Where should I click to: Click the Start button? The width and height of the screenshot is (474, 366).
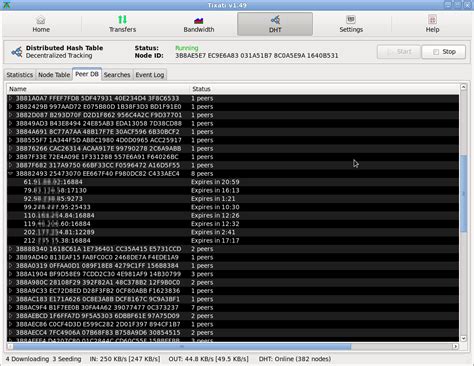point(399,52)
